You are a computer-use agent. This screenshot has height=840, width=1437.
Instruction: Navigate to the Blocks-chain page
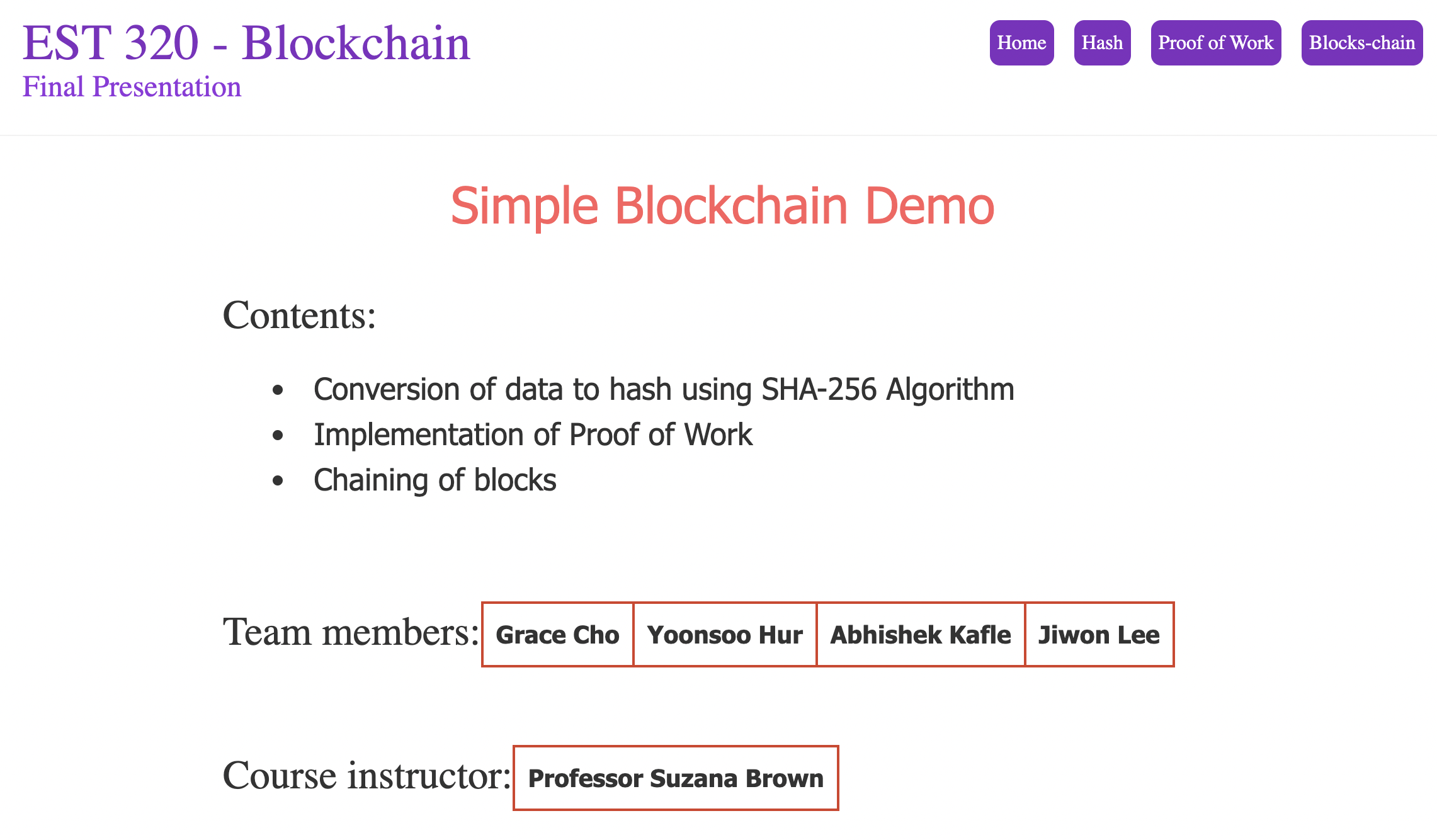1361,43
